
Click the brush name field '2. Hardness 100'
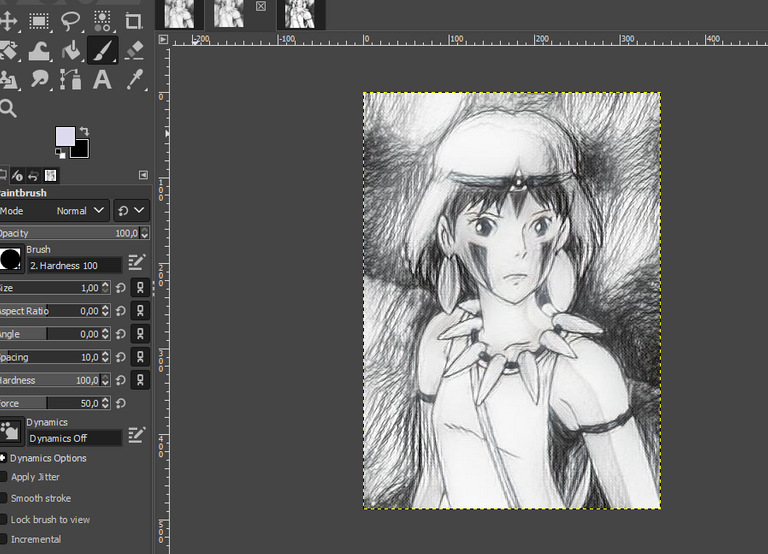click(74, 265)
